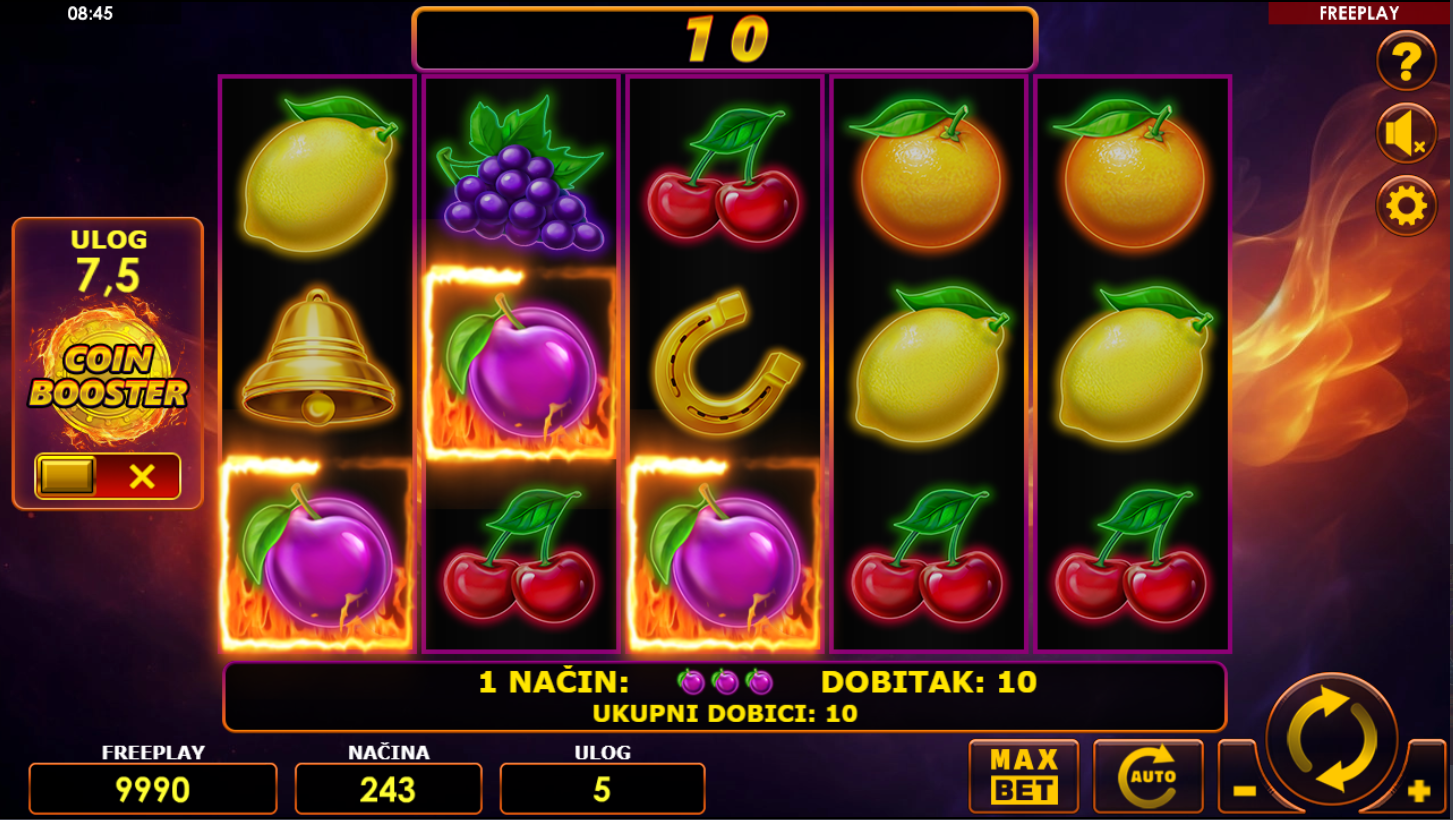
Task: Click the win amount display at top
Action: point(725,39)
